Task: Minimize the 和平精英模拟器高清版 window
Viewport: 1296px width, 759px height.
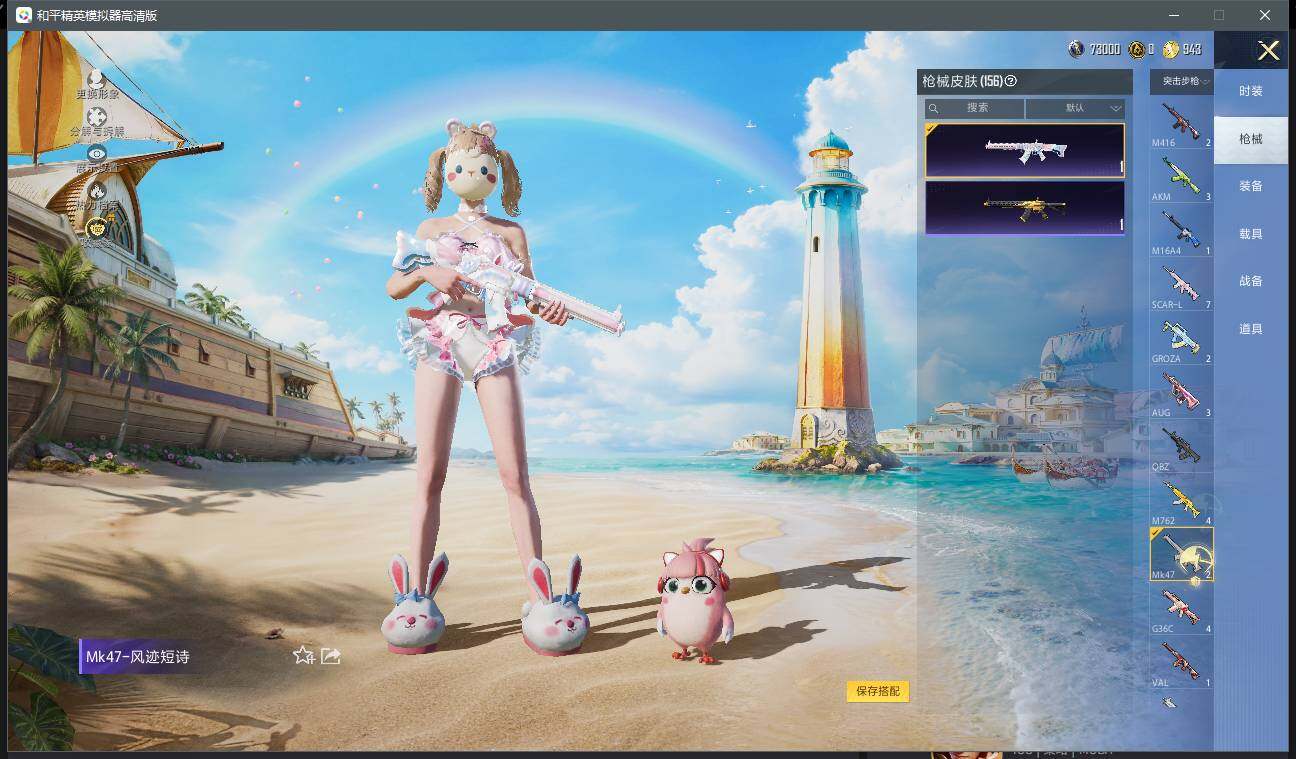Action: 1173,15
